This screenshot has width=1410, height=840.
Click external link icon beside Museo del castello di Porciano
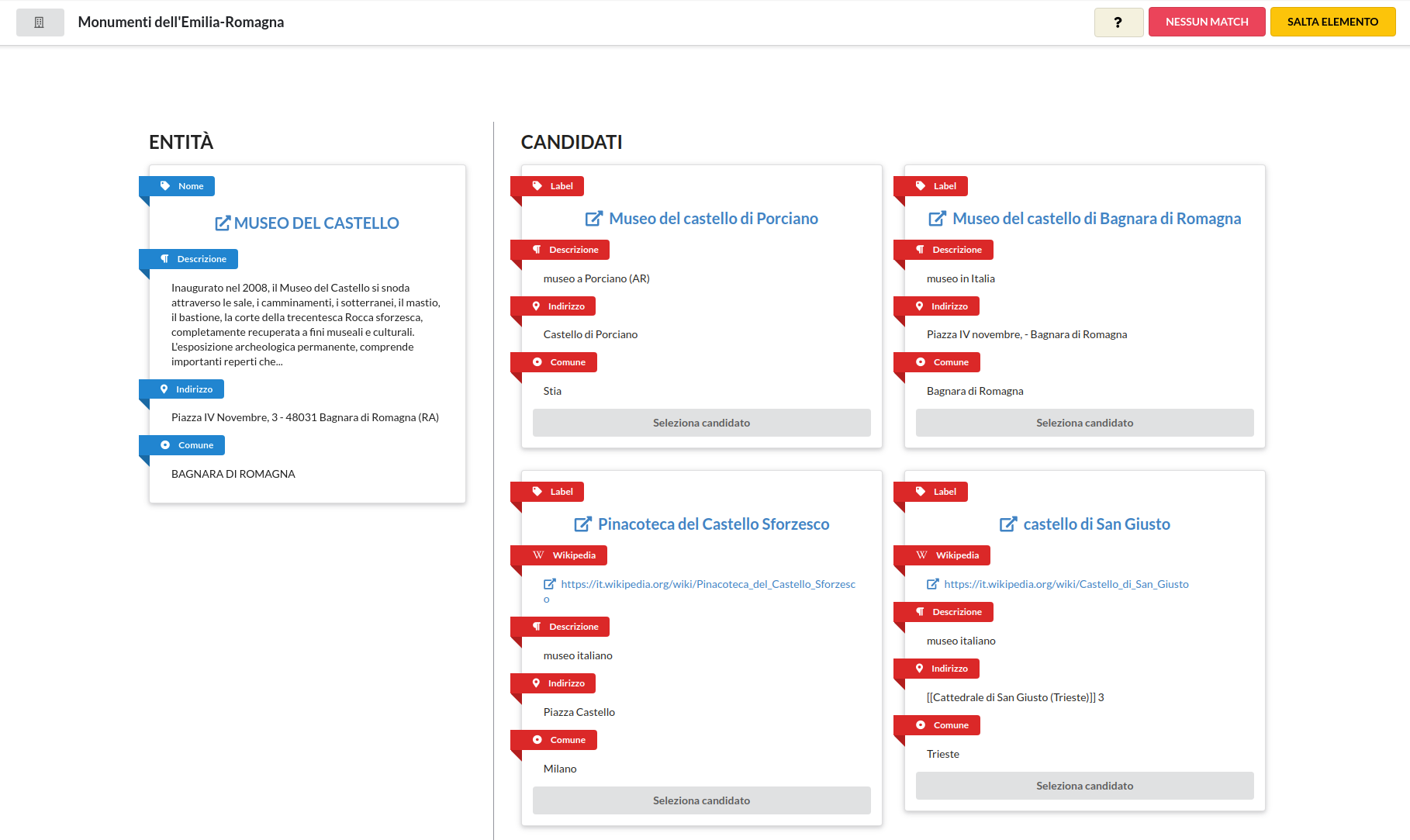pyautogui.click(x=593, y=219)
